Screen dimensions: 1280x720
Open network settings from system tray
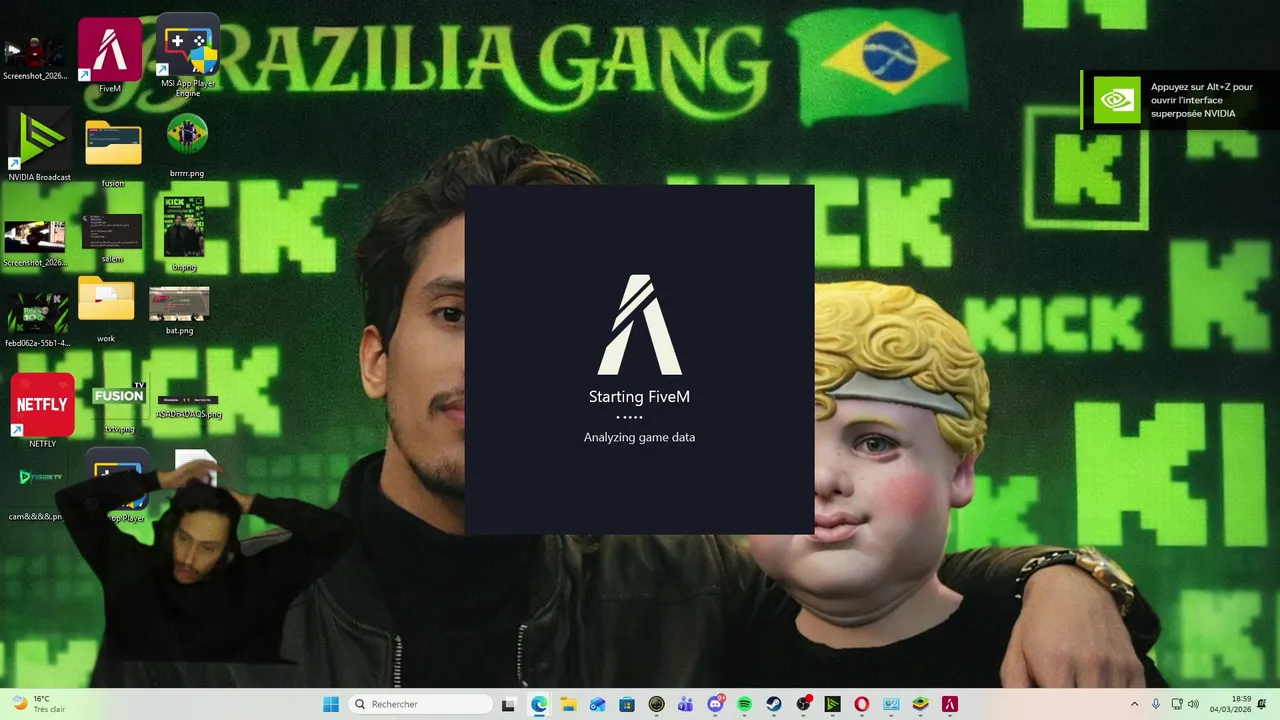click(1176, 704)
